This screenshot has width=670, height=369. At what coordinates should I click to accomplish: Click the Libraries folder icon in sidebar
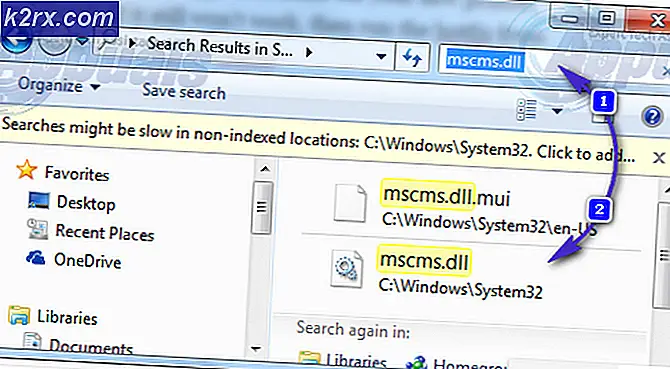19,316
